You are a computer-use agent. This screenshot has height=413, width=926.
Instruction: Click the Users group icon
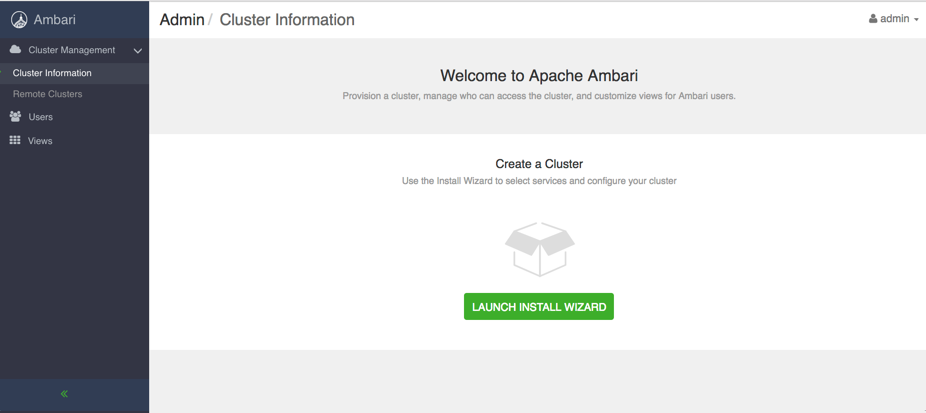point(16,116)
